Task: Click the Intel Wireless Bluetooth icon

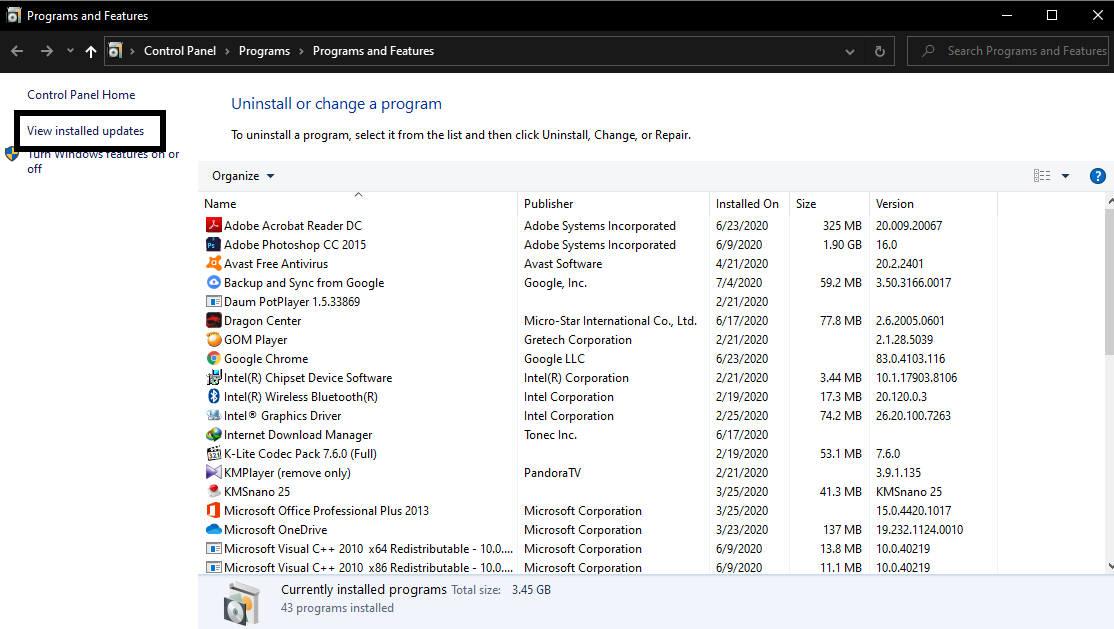Action: 213,397
